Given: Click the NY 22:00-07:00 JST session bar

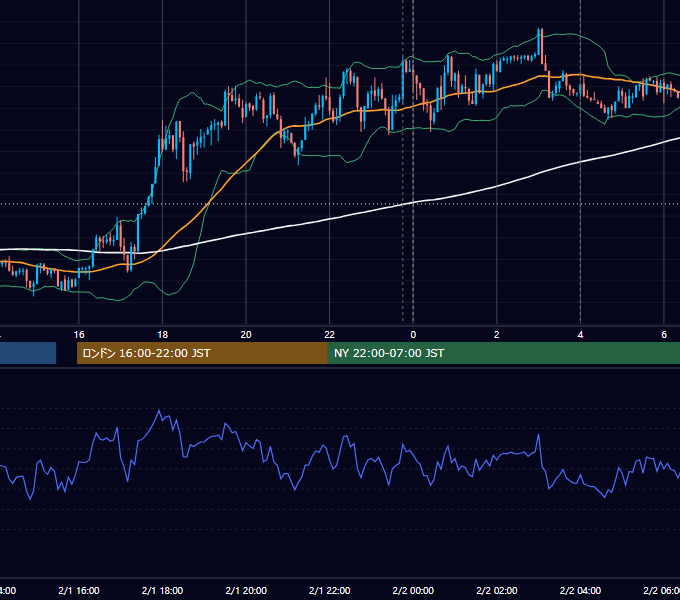Looking at the screenshot, I should [x=503, y=353].
